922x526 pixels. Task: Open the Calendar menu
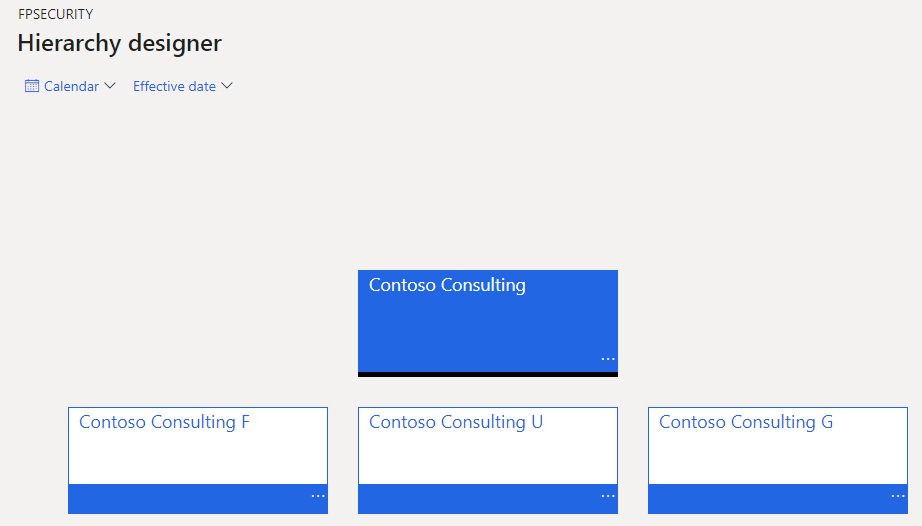pyautogui.click(x=71, y=86)
